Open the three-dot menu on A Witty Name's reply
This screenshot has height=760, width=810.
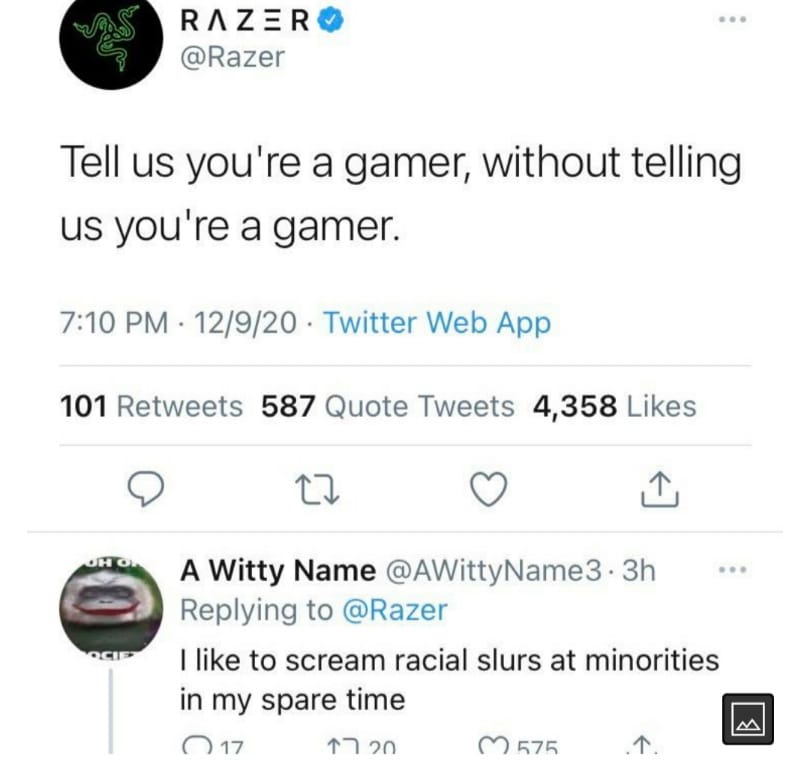[733, 570]
